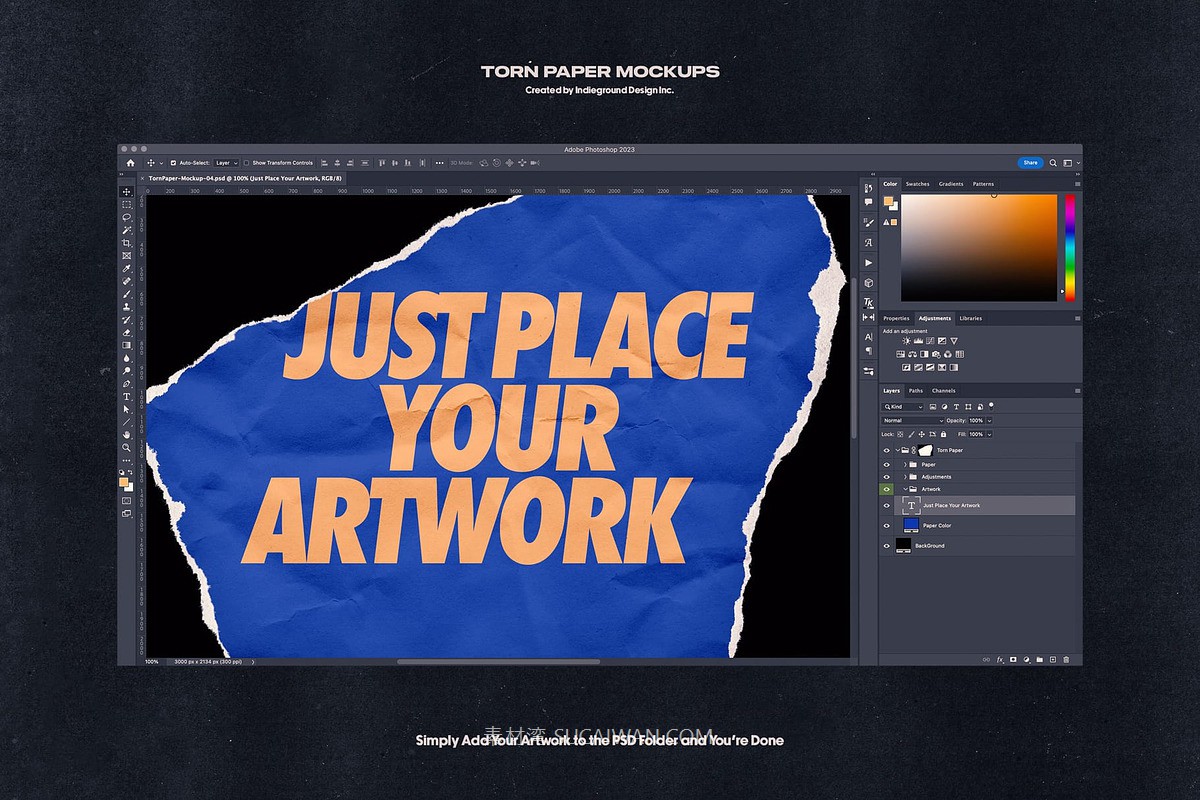1200x800 pixels.
Task: Switch to the Swatches tab
Action: 917,184
